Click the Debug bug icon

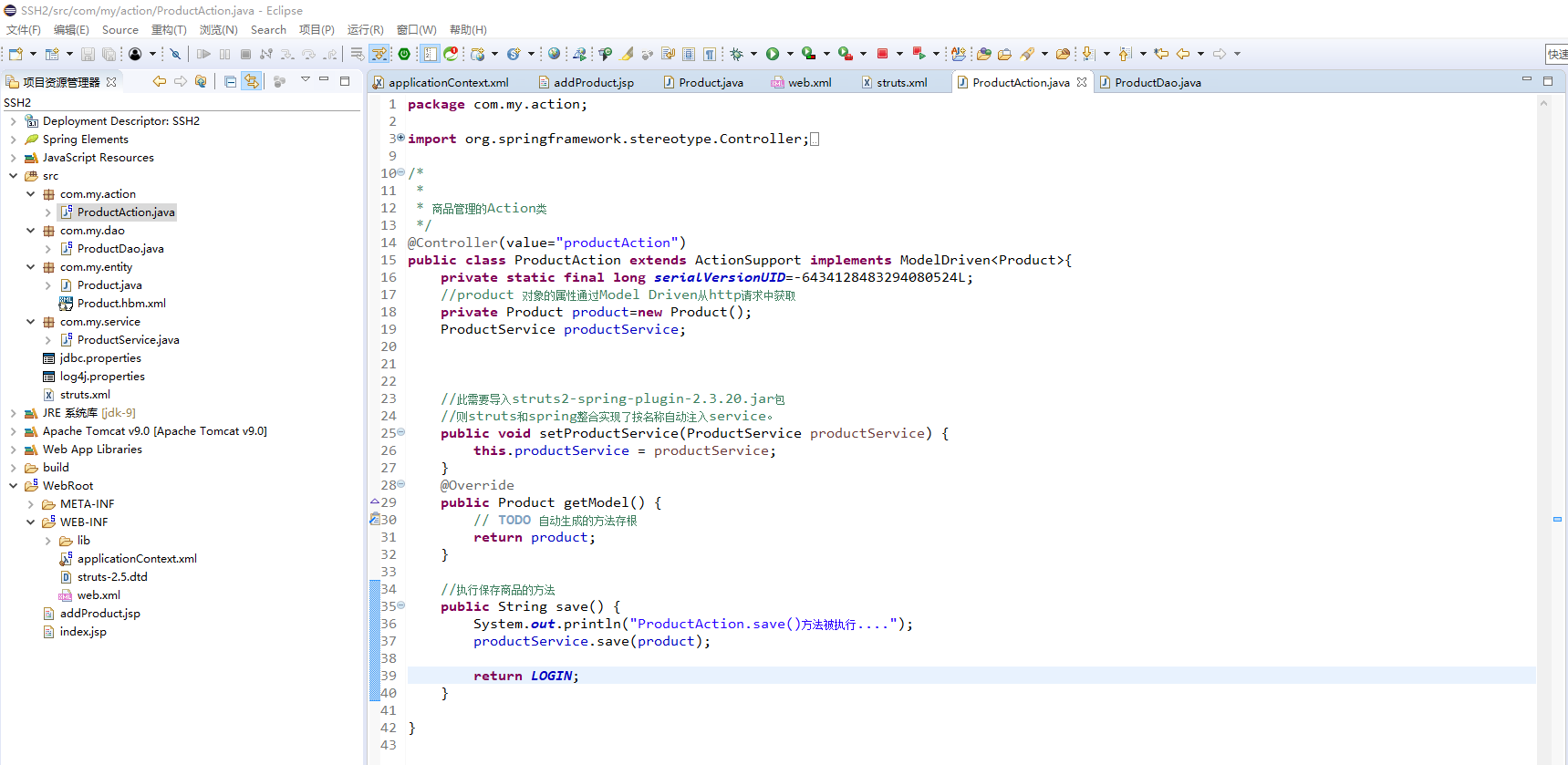736,54
